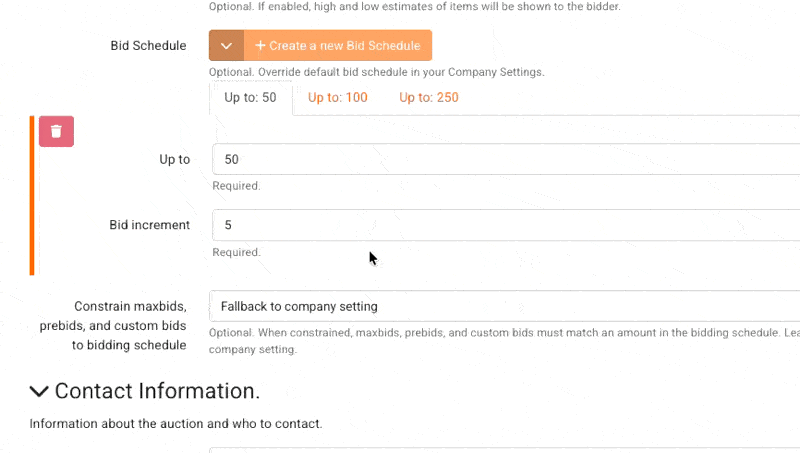Click the Information about the auction description
This screenshot has width=800, height=453.
176,423
